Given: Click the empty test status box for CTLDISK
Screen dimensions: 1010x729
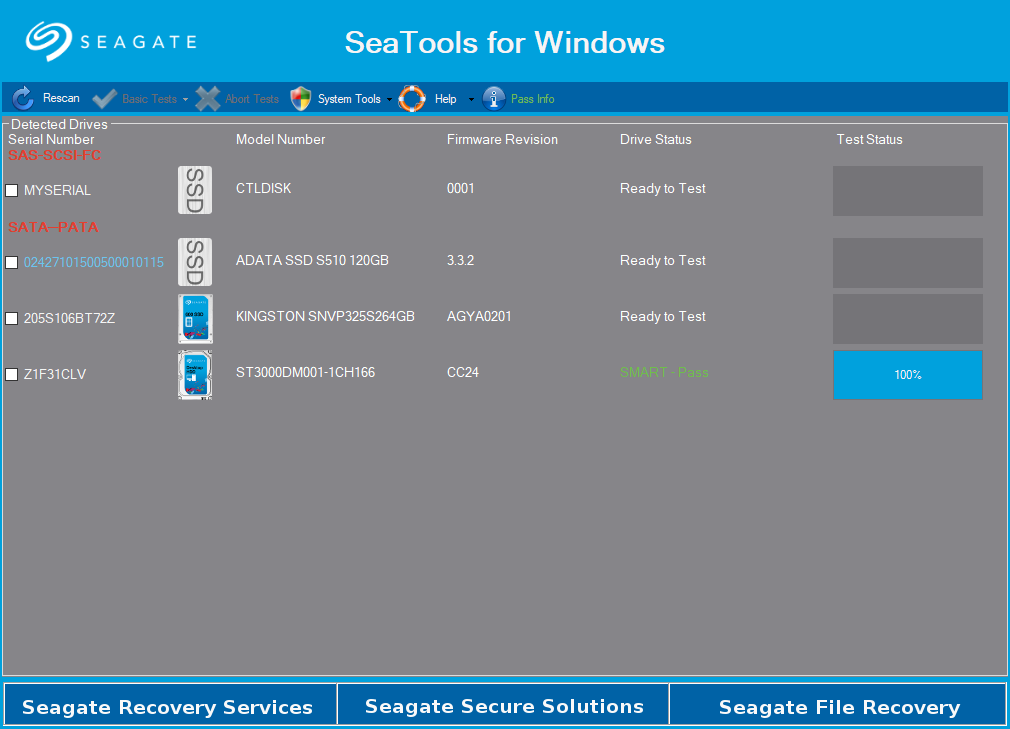Looking at the screenshot, I should click(908, 191).
